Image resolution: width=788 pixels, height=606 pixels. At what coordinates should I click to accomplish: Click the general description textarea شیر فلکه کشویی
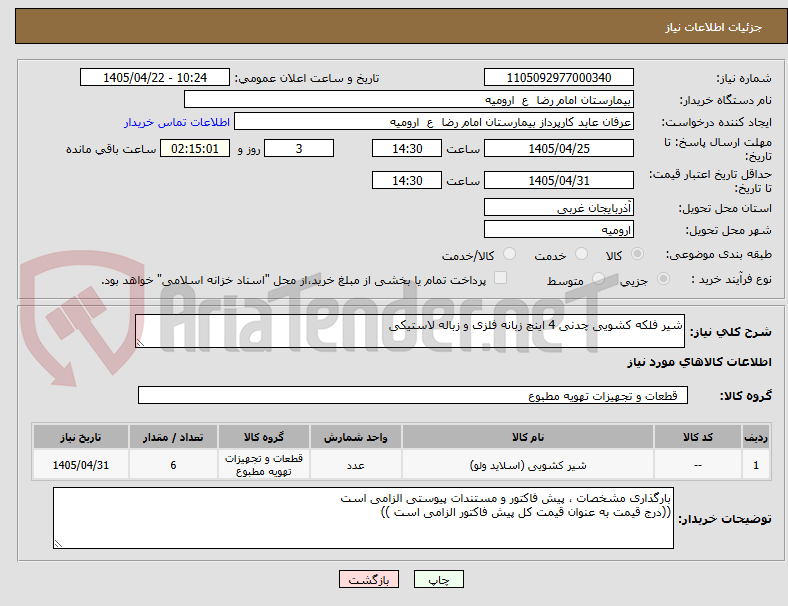tap(410, 331)
